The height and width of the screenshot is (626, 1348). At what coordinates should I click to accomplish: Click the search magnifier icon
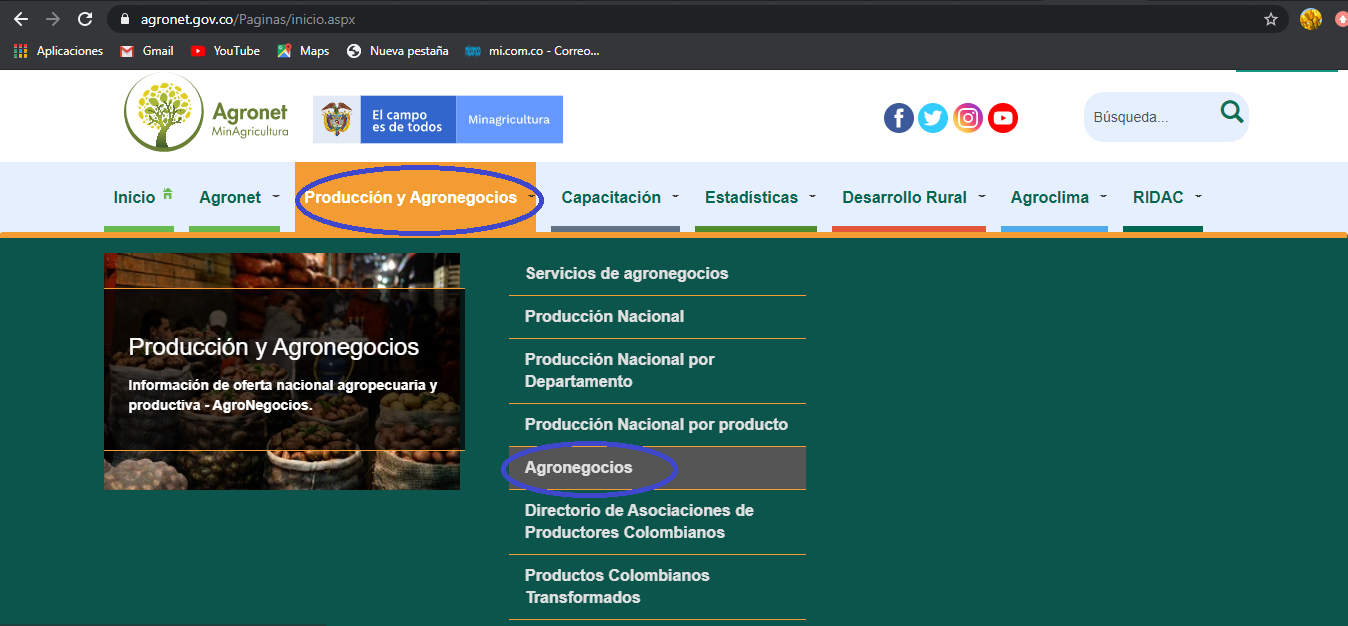(1231, 113)
